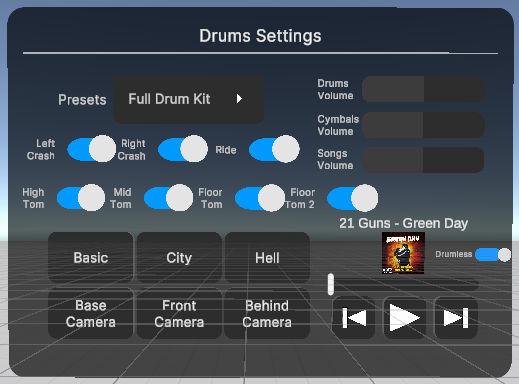Adjust the Drums Volume slider
Screen dimensions: 519x384
click(423, 89)
